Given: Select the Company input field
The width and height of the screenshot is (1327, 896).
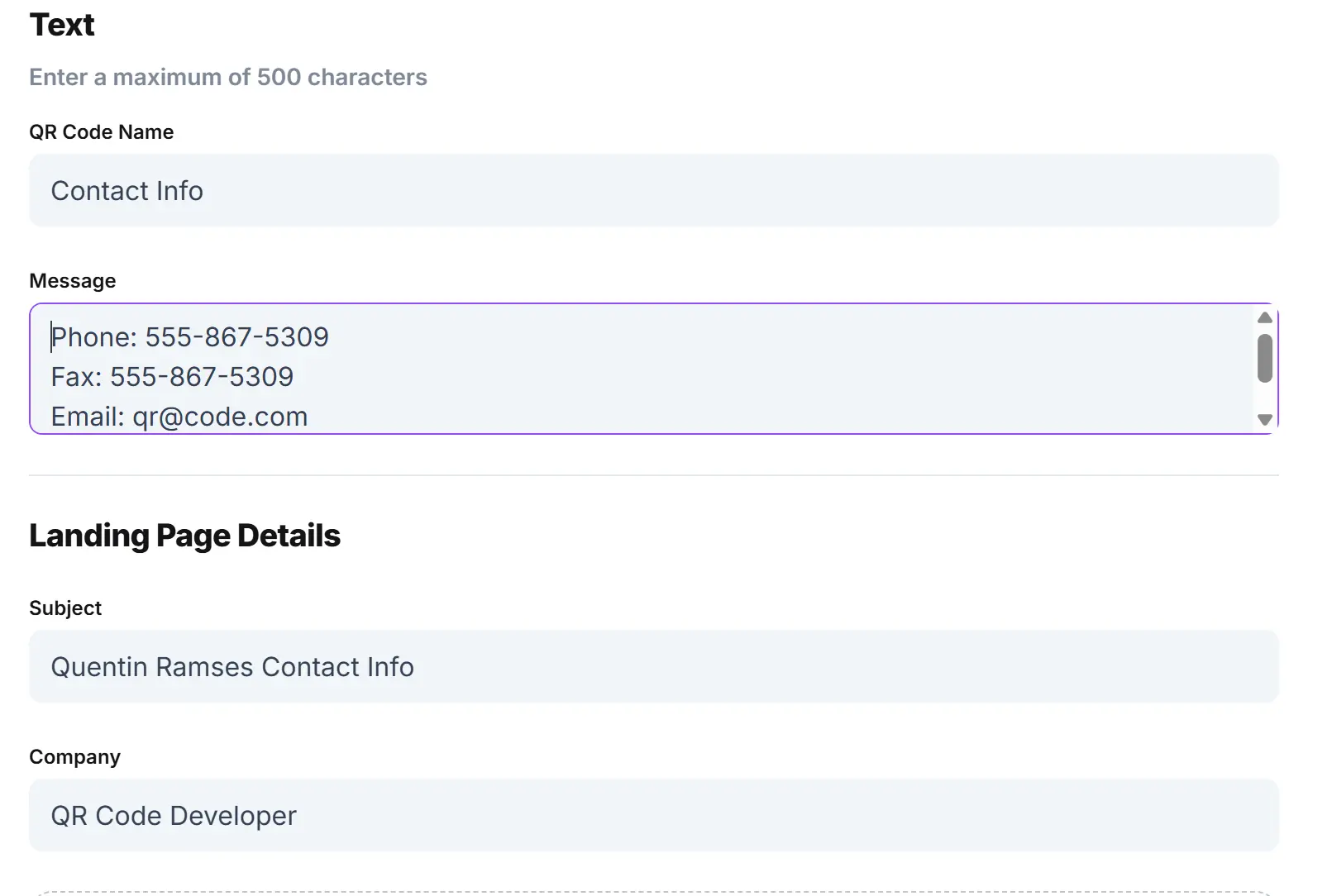Looking at the screenshot, I should 653,816.
